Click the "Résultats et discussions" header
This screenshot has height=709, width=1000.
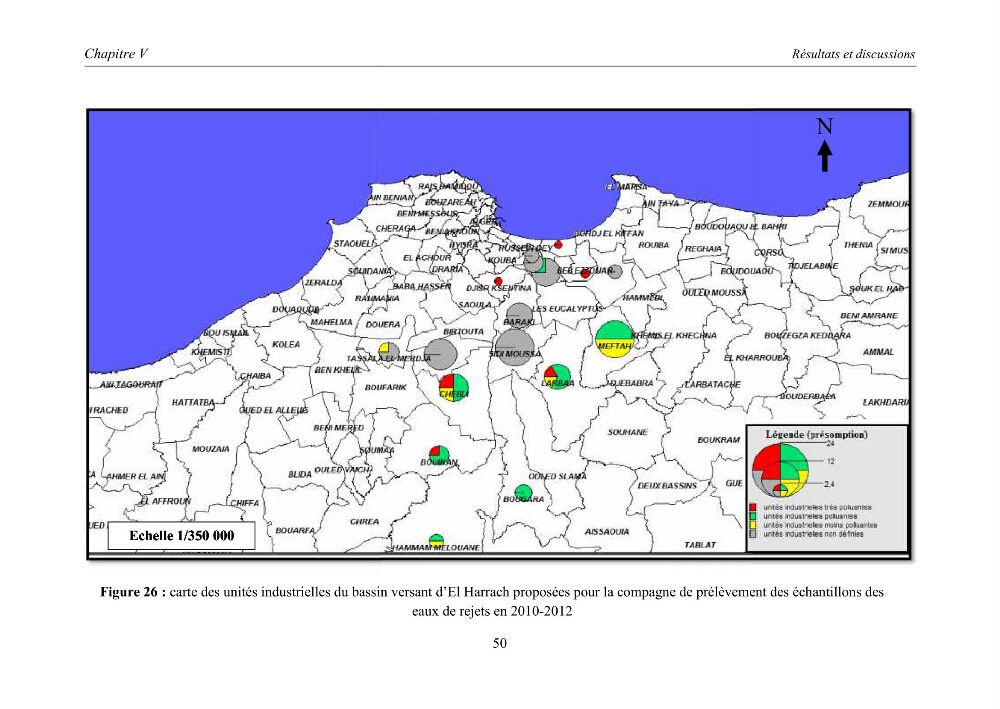853,54
